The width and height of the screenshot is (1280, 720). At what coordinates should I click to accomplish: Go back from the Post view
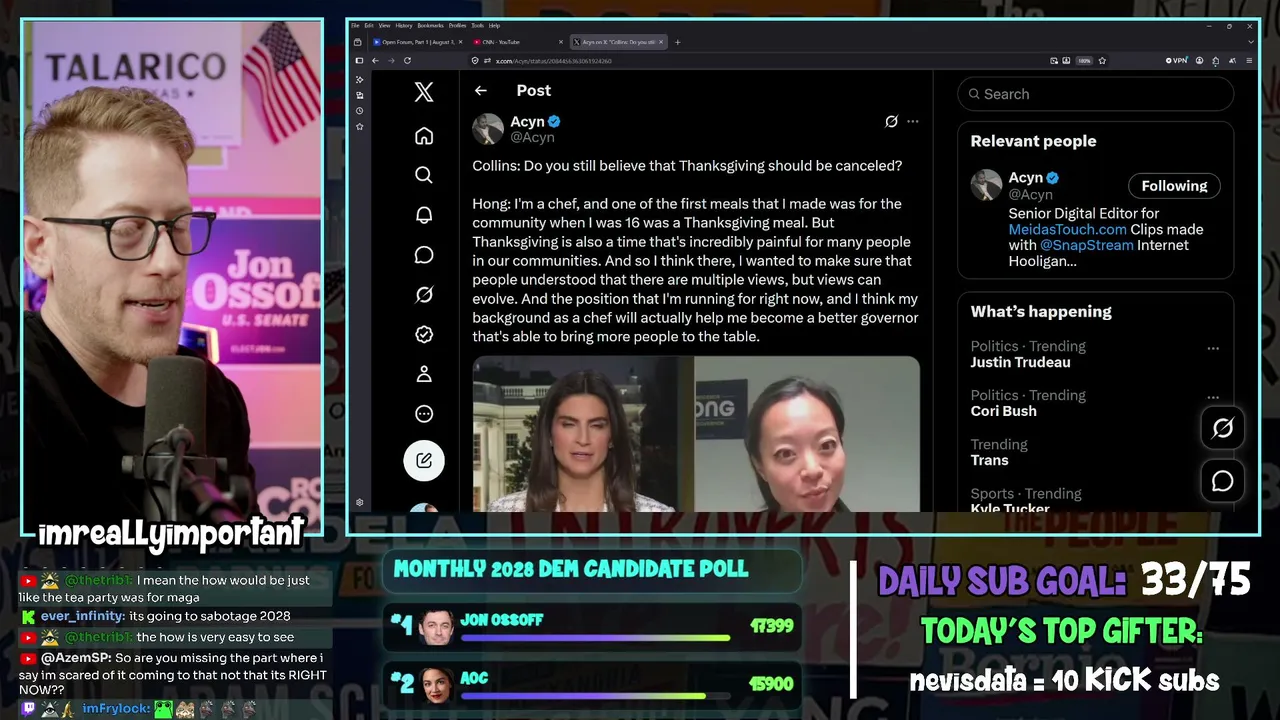tap(481, 90)
